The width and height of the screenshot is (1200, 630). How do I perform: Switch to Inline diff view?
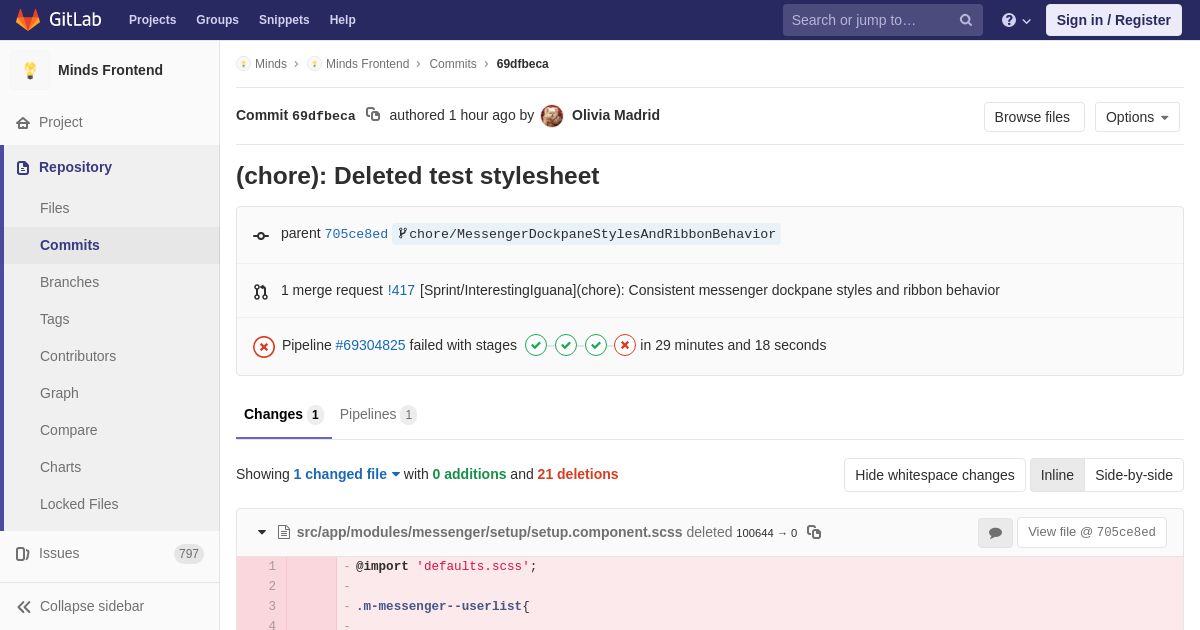pyautogui.click(x=1057, y=475)
